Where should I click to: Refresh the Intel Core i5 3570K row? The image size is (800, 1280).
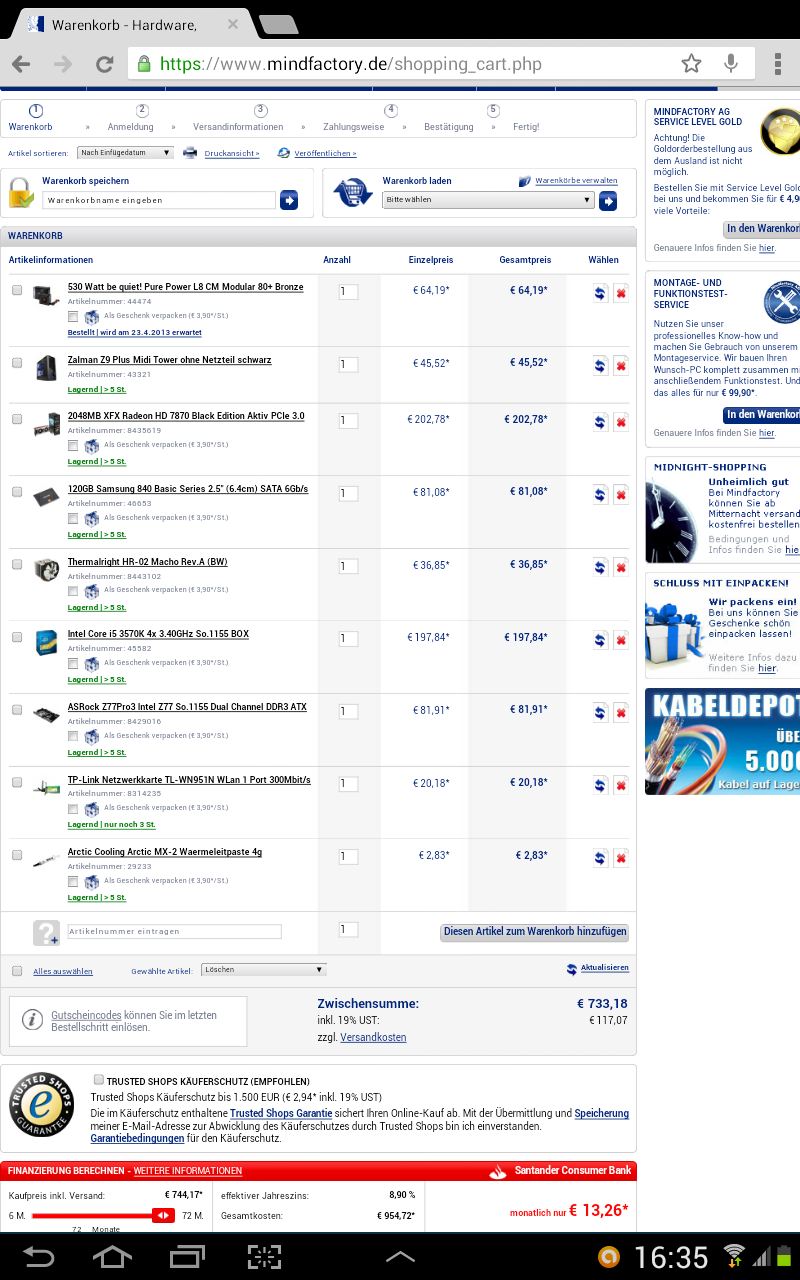coord(600,641)
